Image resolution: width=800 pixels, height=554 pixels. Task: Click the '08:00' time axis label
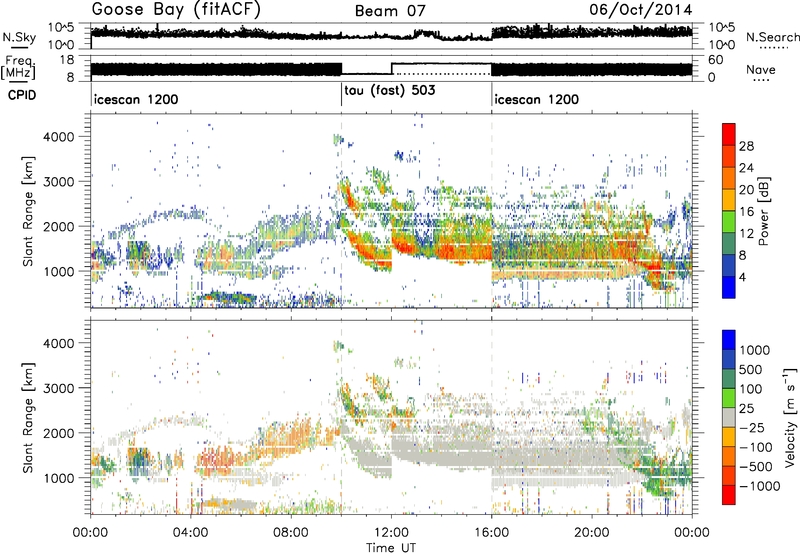point(291,533)
